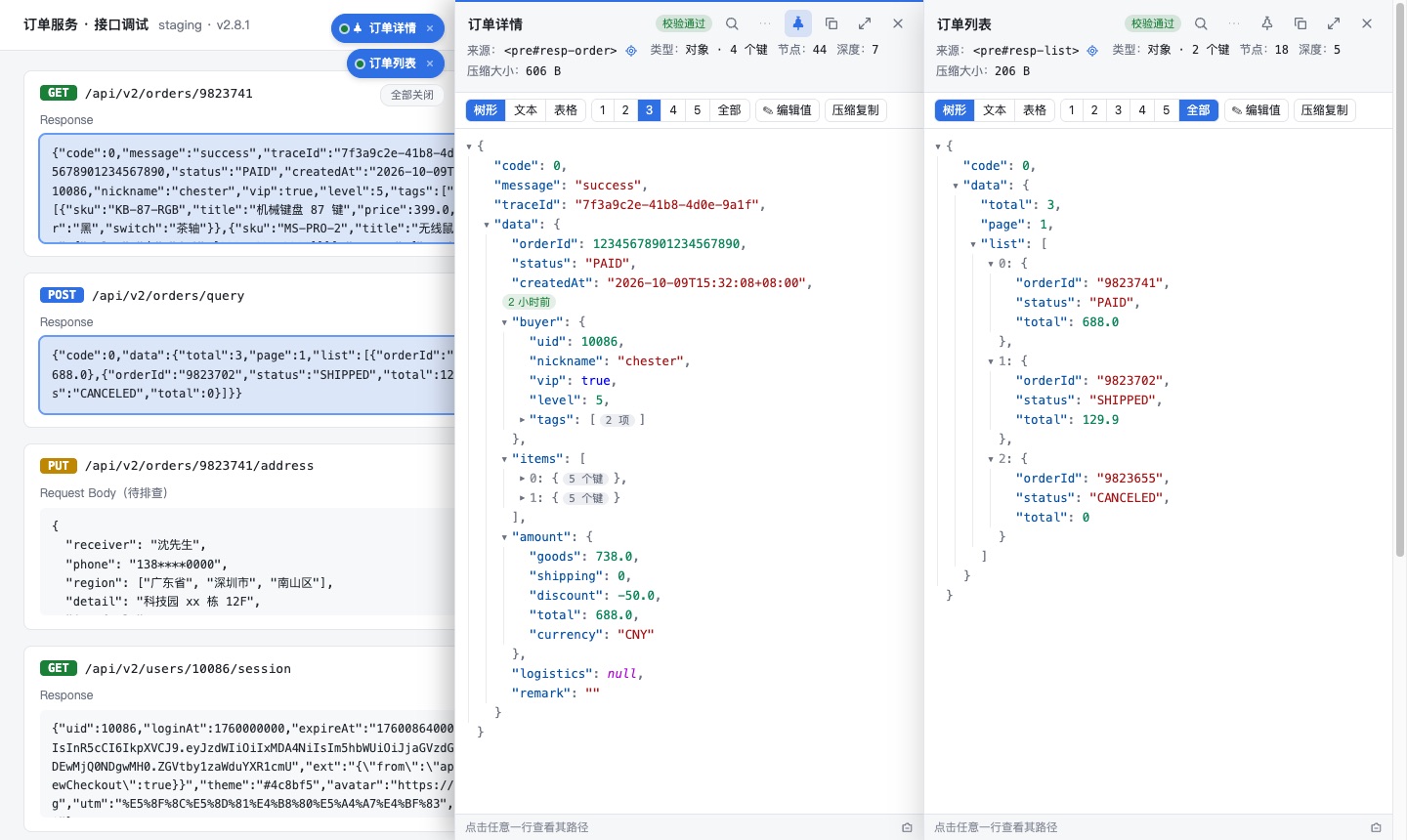Copy the 订单详情 panel contents
1407x840 pixels.
(831, 23)
